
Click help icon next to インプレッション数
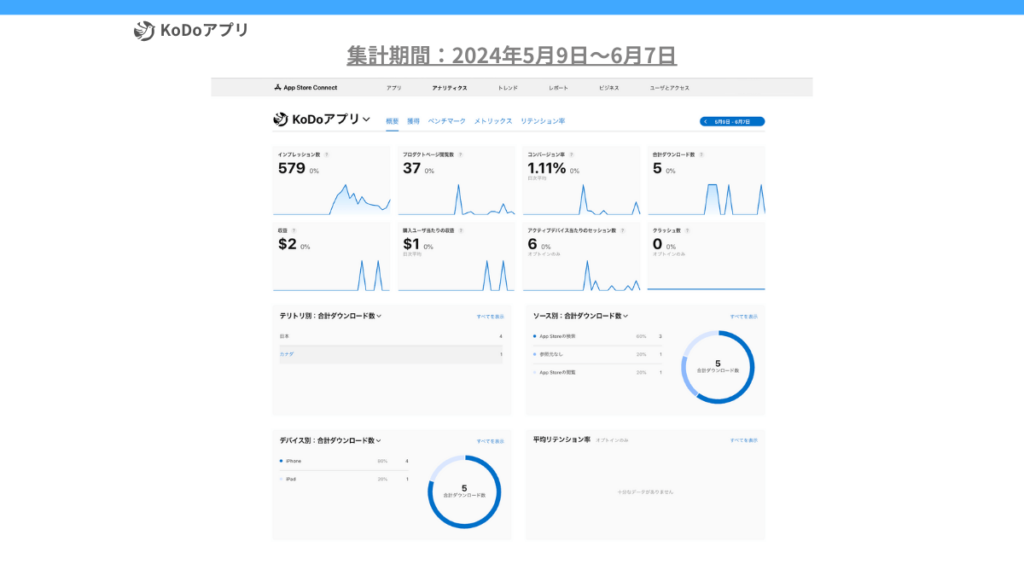pos(327,155)
